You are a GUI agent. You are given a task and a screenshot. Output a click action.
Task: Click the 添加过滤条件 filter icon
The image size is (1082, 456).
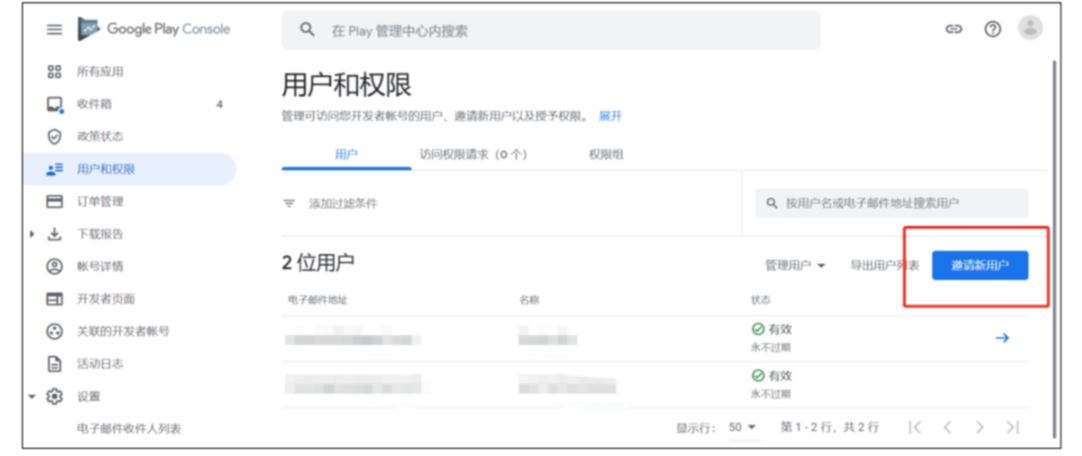[x=290, y=203]
